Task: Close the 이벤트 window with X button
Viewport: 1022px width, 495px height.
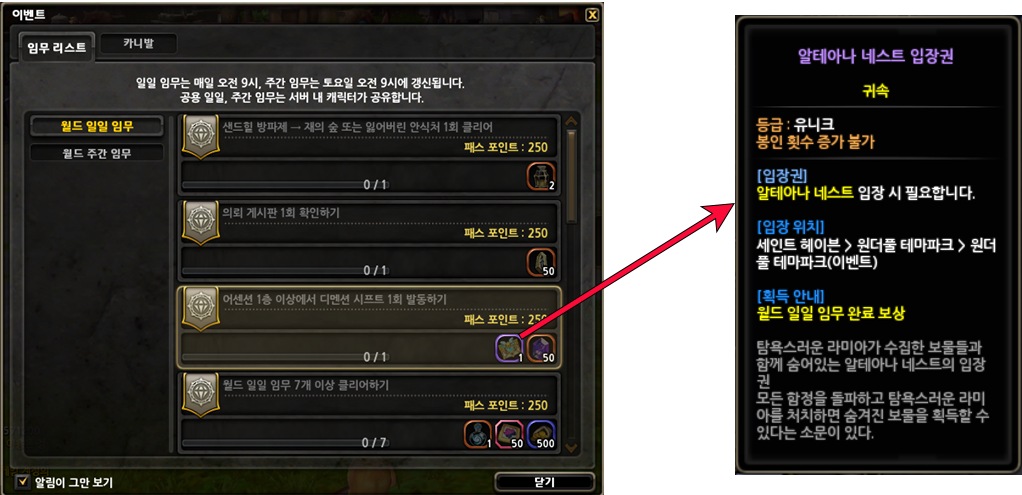Action: pos(591,15)
